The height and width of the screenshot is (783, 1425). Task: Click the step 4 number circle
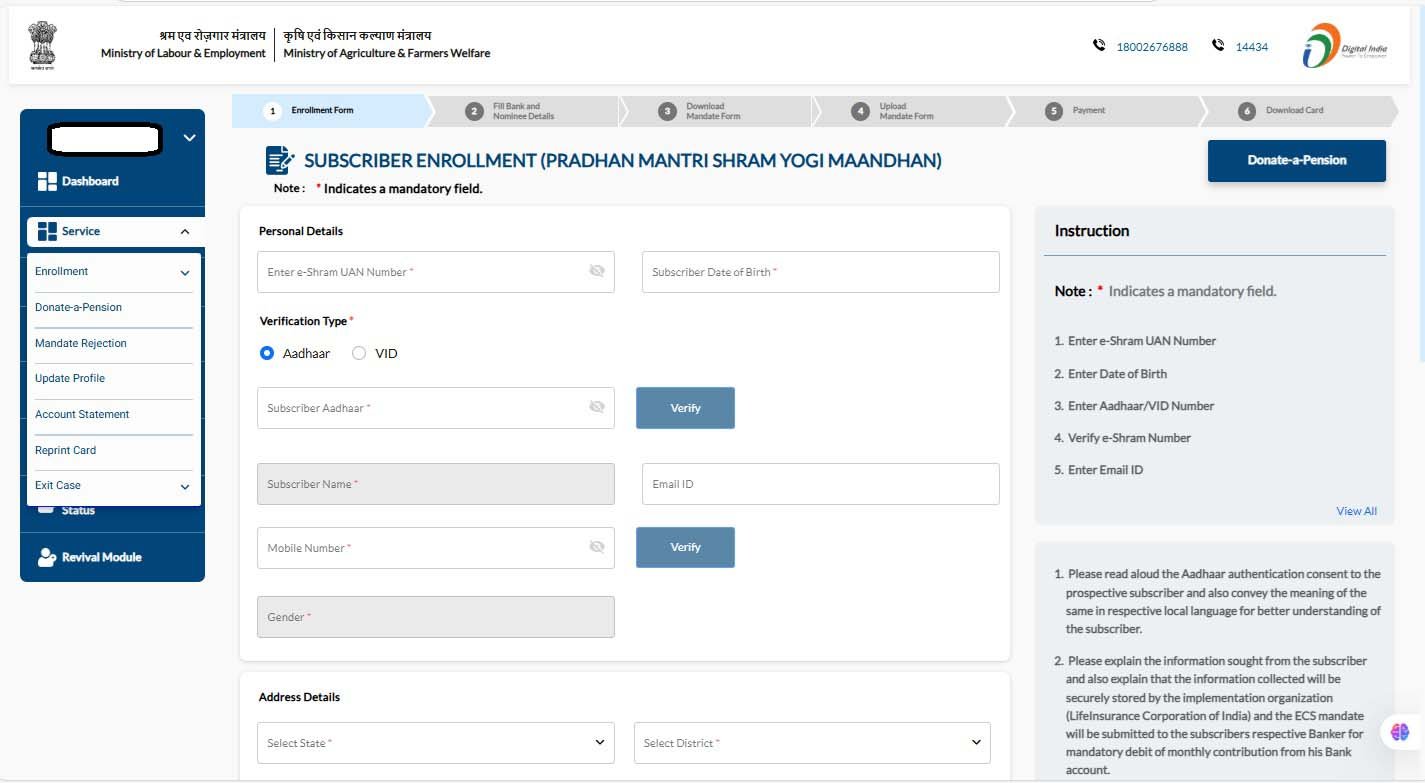point(860,111)
